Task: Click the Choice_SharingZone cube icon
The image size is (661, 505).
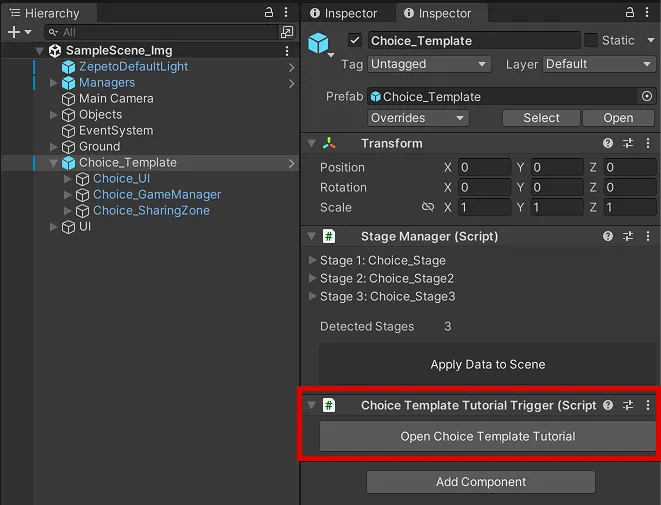Action: pos(82,211)
